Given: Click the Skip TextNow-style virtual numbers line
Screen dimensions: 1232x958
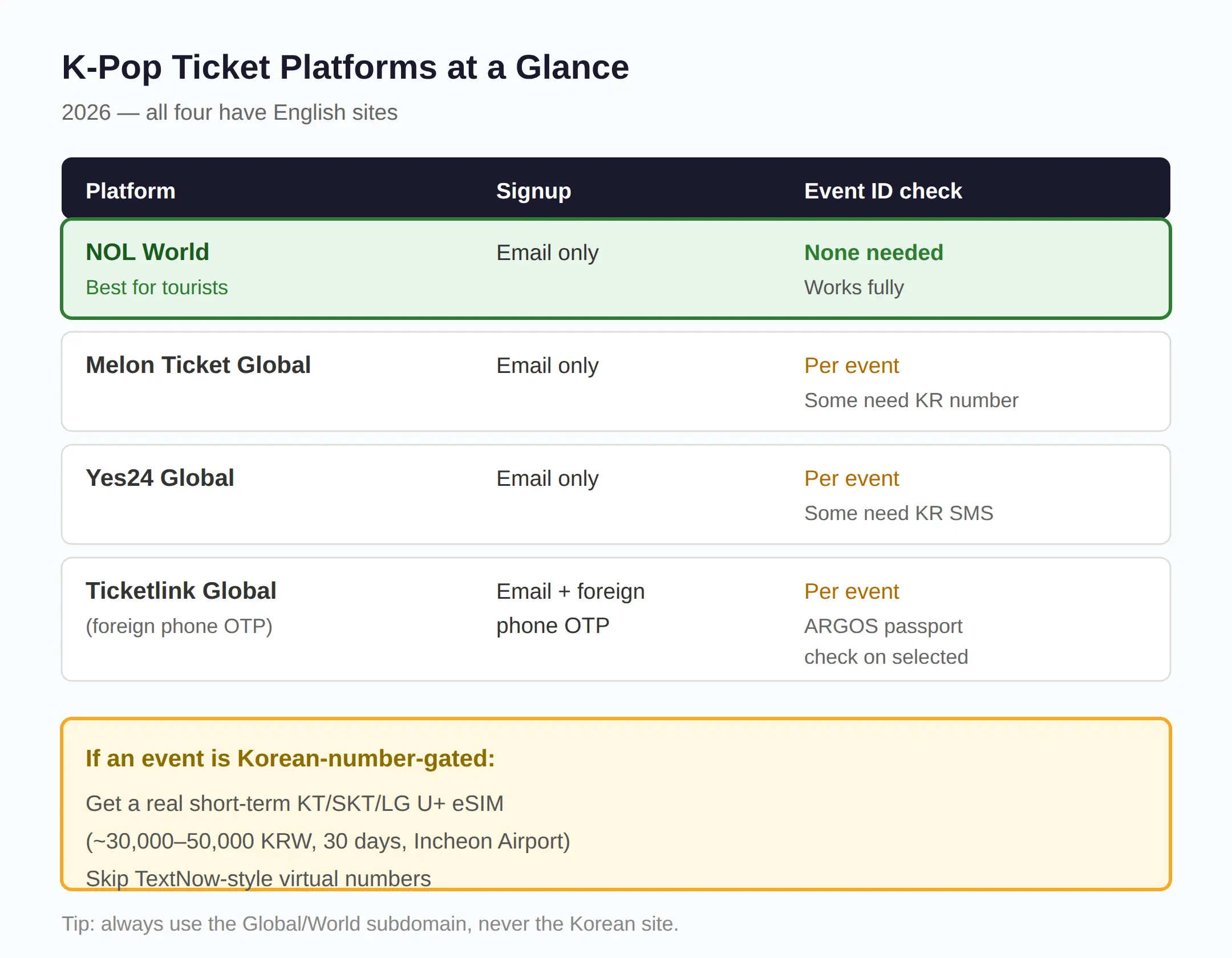Looking at the screenshot, I should [258, 878].
